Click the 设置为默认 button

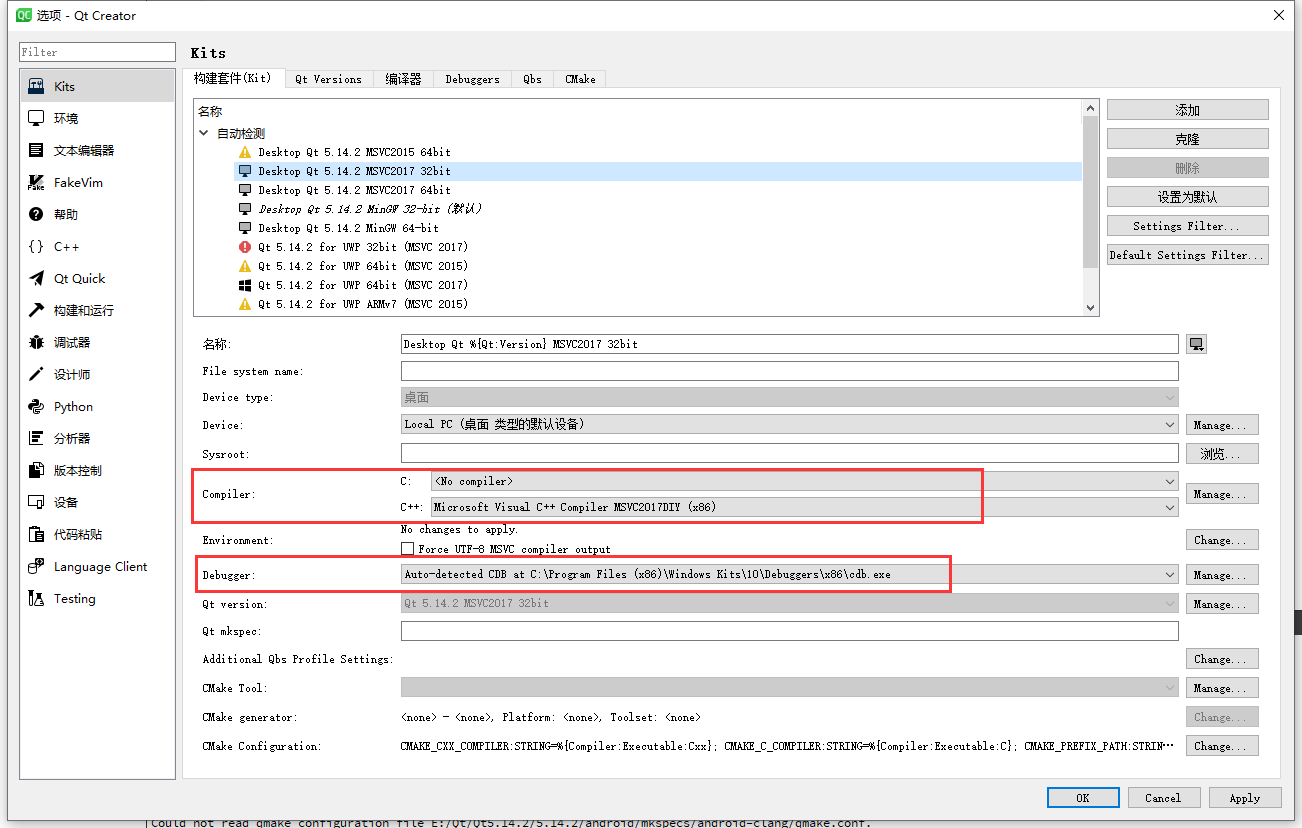click(1187, 197)
